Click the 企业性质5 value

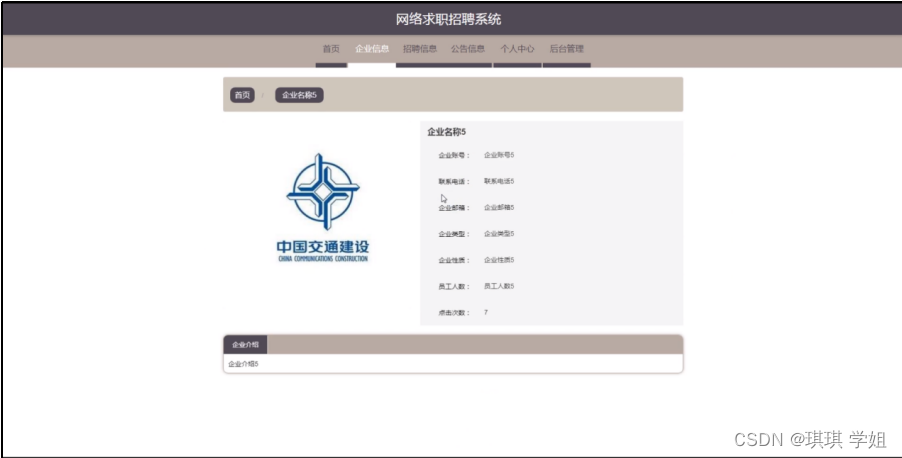[x=499, y=260]
